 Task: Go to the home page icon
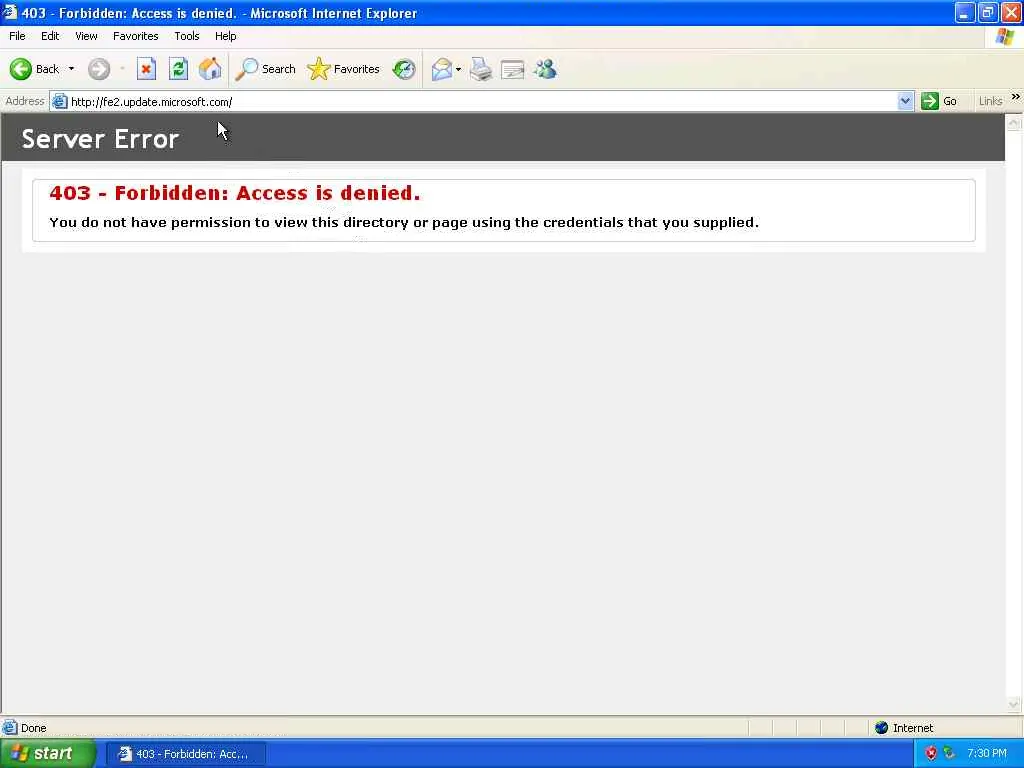click(x=210, y=69)
